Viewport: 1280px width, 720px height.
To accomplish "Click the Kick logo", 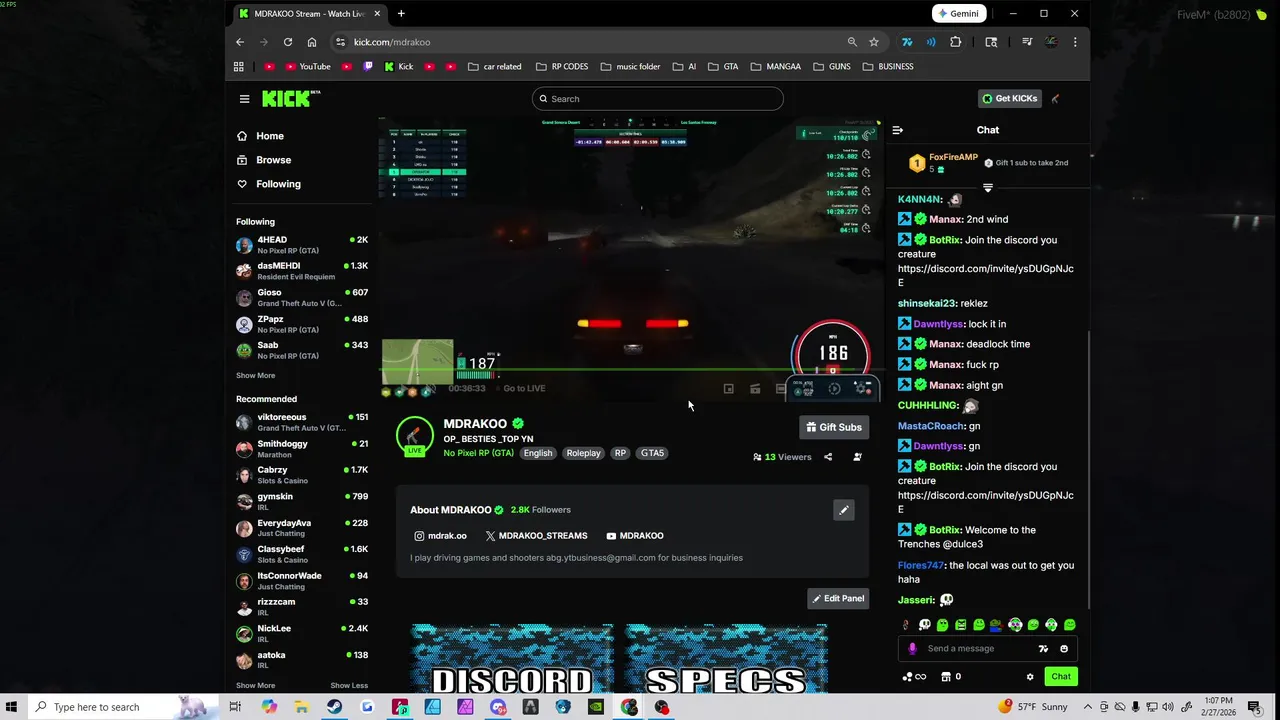I will click(289, 98).
